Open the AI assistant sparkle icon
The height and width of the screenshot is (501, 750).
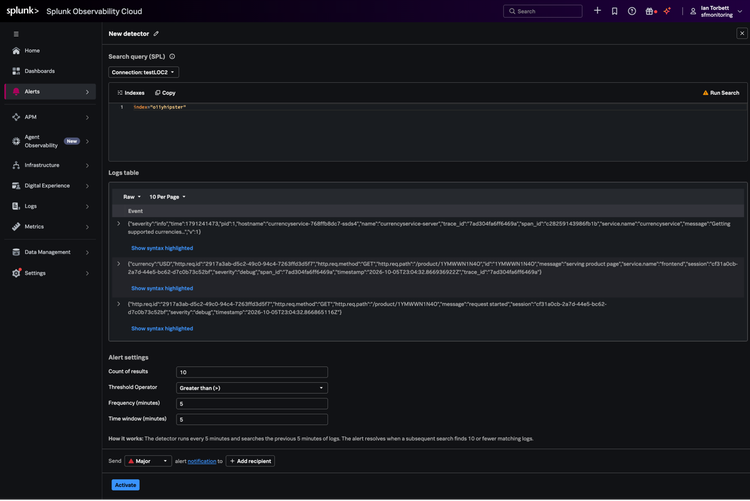click(667, 11)
